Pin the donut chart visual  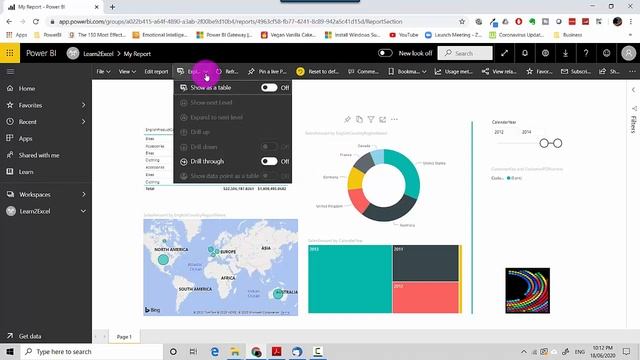pos(347,119)
